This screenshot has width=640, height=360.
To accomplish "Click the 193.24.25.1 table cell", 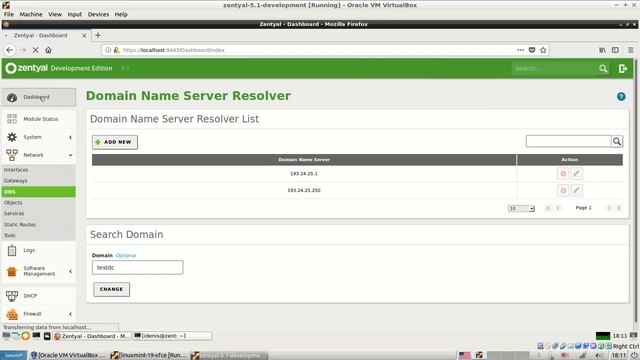I will (304, 173).
